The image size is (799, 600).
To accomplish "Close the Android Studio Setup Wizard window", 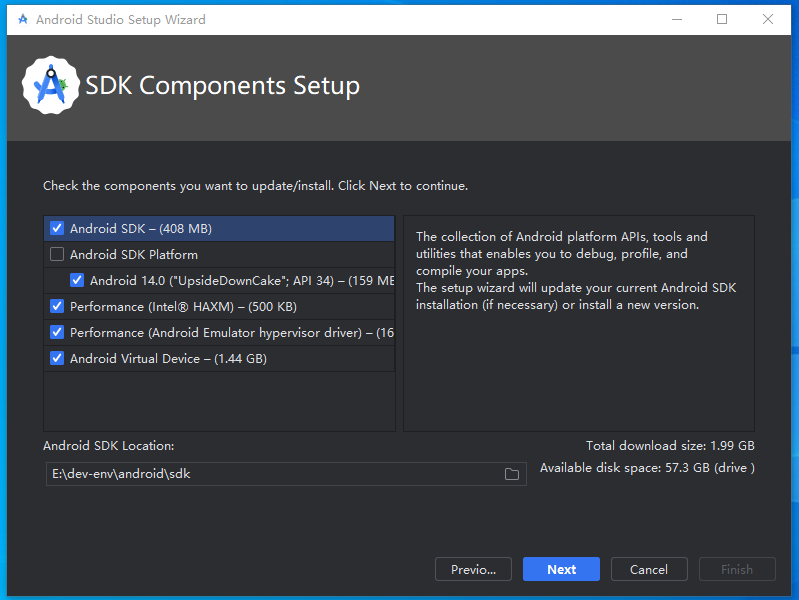I will (768, 19).
